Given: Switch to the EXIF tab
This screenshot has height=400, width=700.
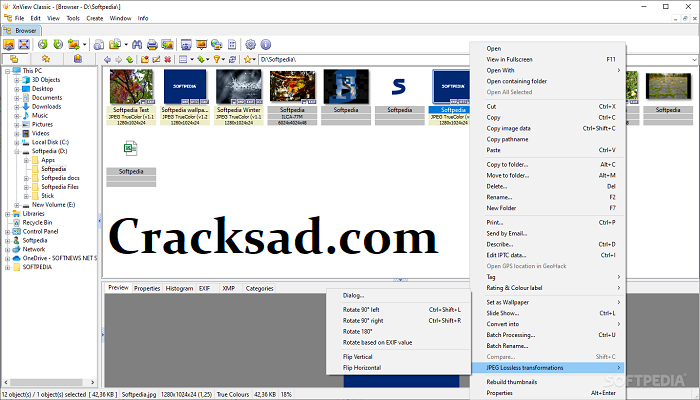Looking at the screenshot, I should click(204, 288).
